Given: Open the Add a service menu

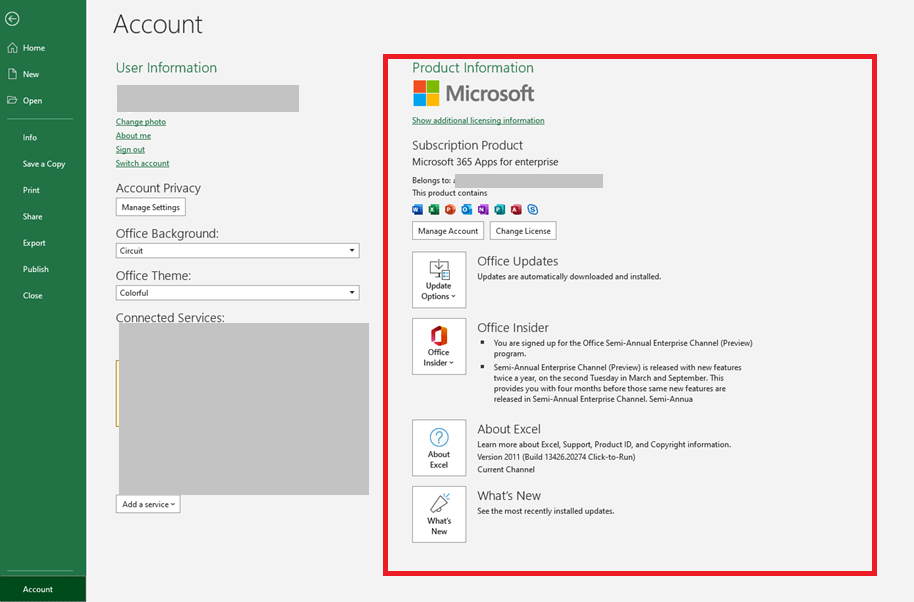Looking at the screenshot, I should (x=148, y=504).
